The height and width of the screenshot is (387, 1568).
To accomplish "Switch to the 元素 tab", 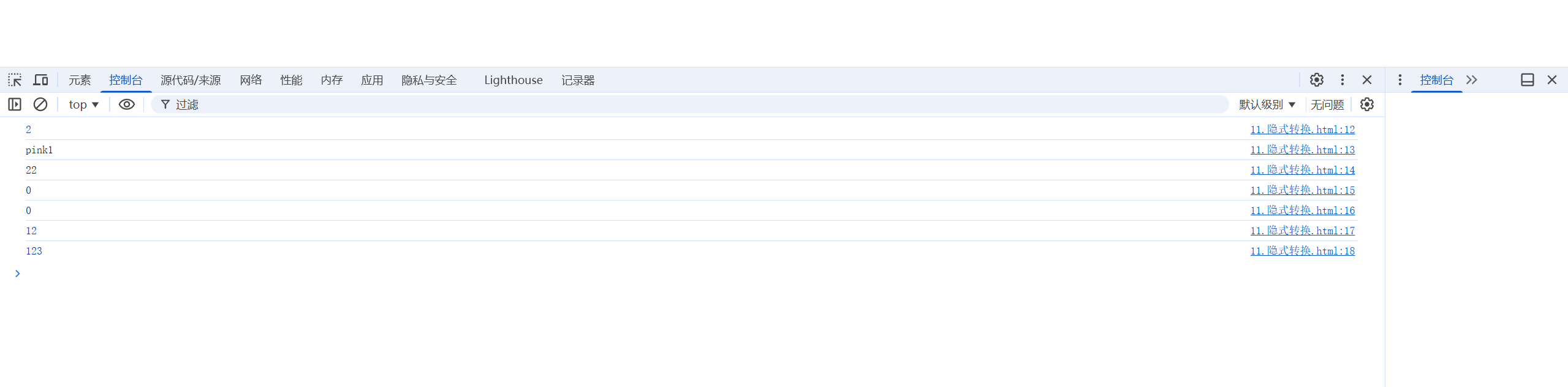I will pyautogui.click(x=80, y=80).
